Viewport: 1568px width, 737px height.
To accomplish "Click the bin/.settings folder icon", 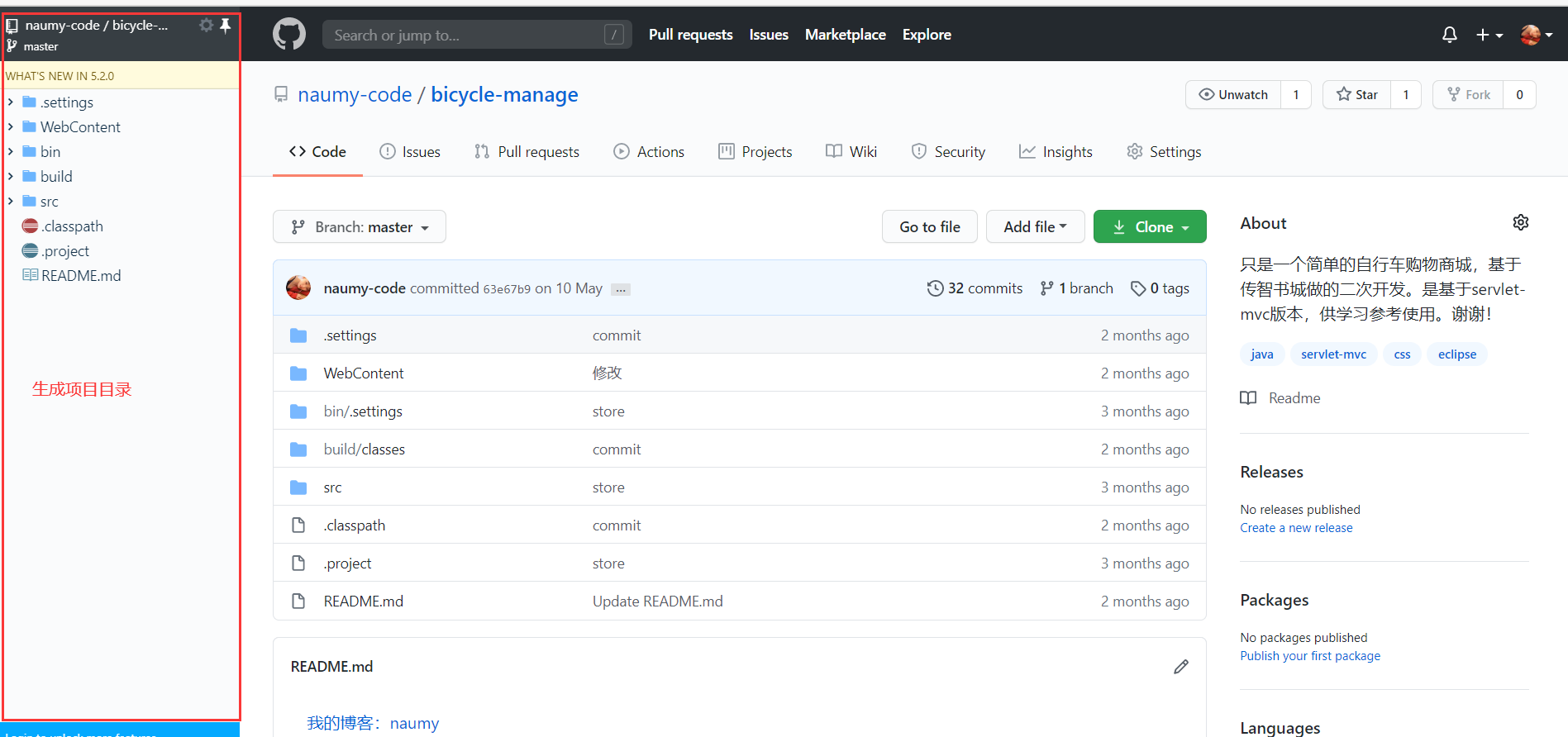I will (x=298, y=411).
